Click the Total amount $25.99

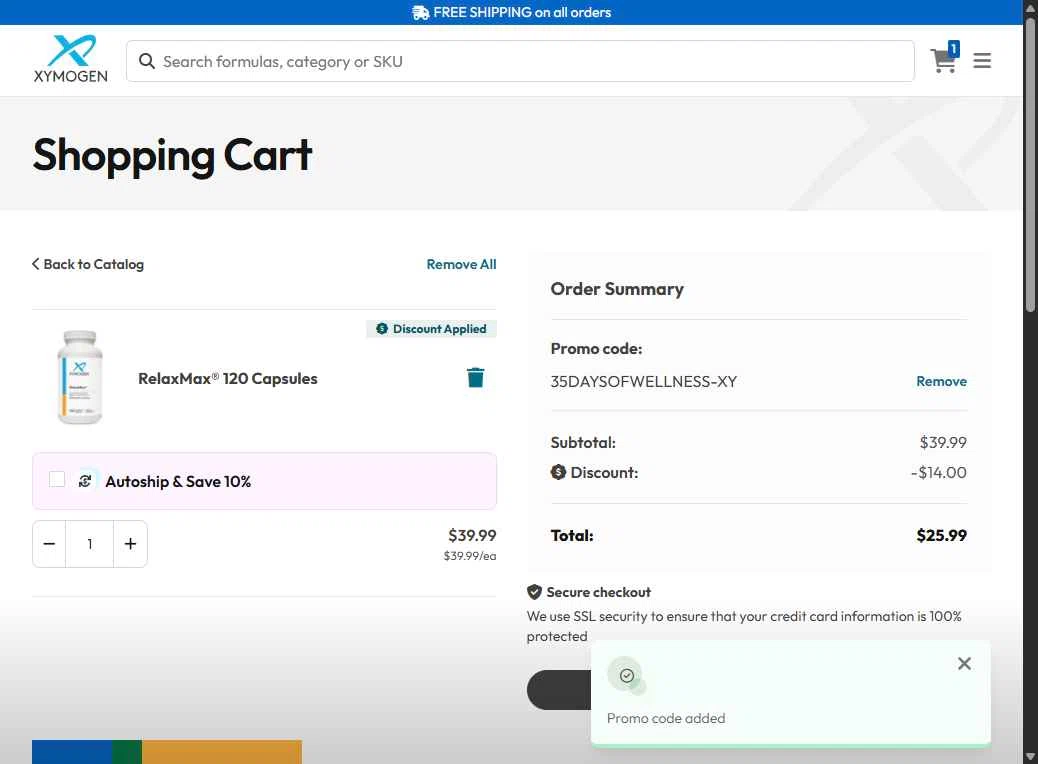point(941,535)
